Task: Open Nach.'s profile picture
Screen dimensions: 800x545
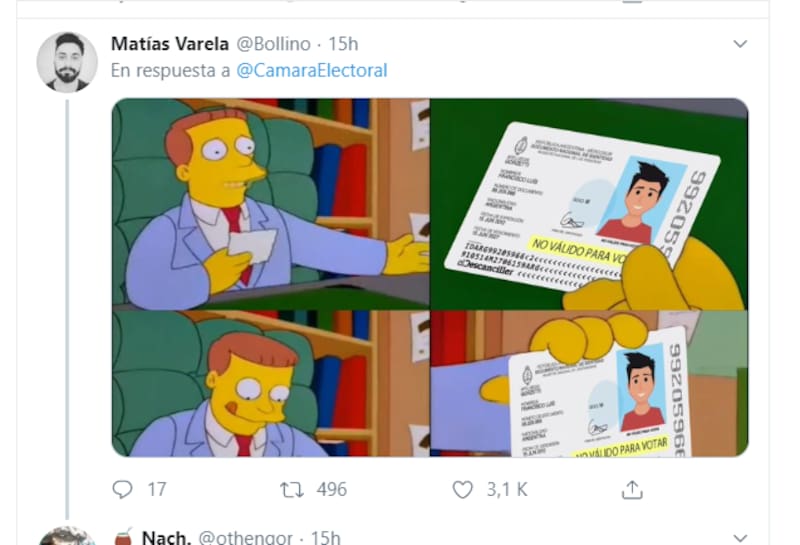Action: click(67, 536)
